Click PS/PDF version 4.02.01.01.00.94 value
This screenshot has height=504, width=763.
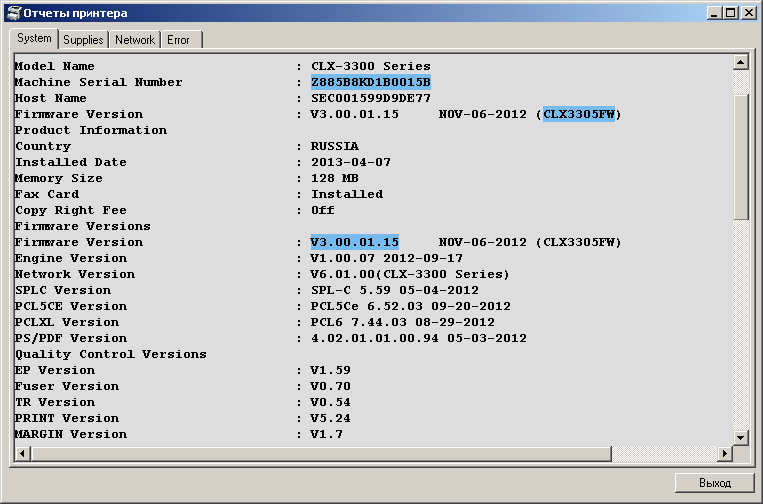tap(418, 339)
